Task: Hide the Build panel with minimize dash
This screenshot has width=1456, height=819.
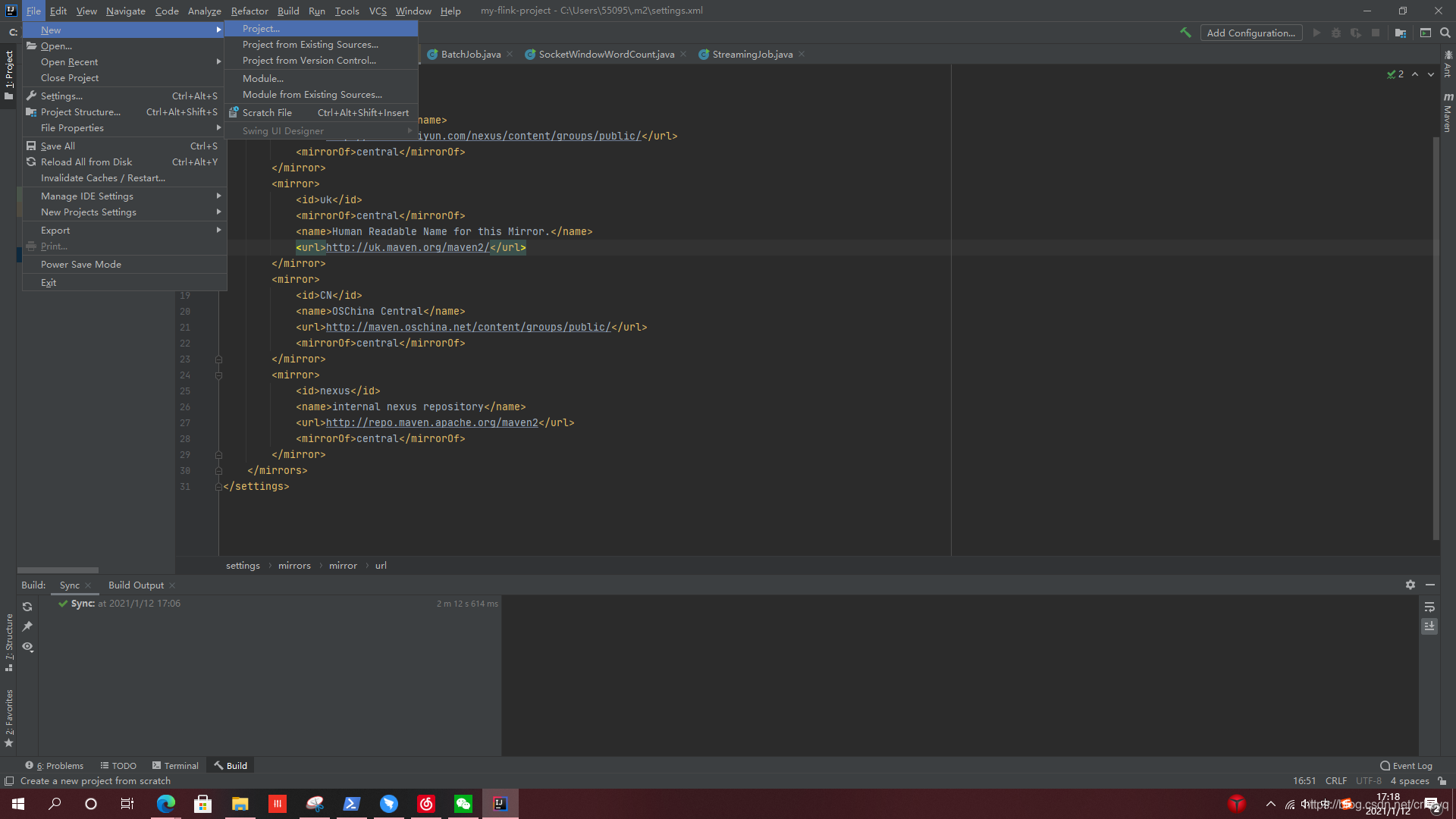Action: 1430,585
